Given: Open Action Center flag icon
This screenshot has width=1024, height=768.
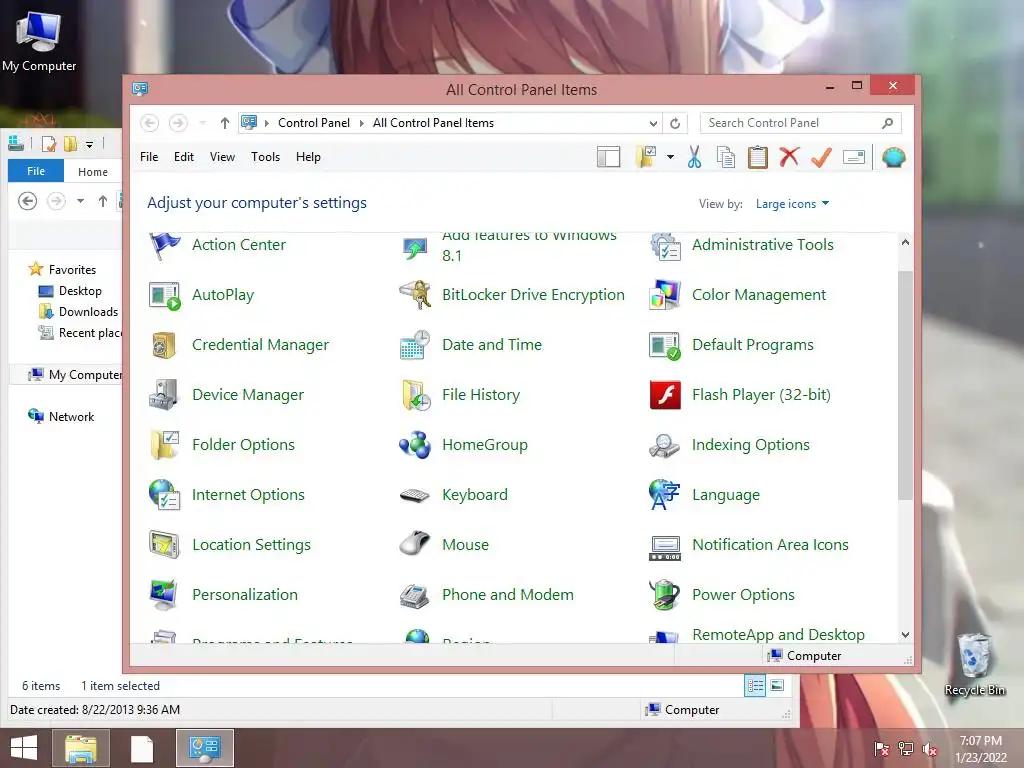Looking at the screenshot, I should coord(165,247).
